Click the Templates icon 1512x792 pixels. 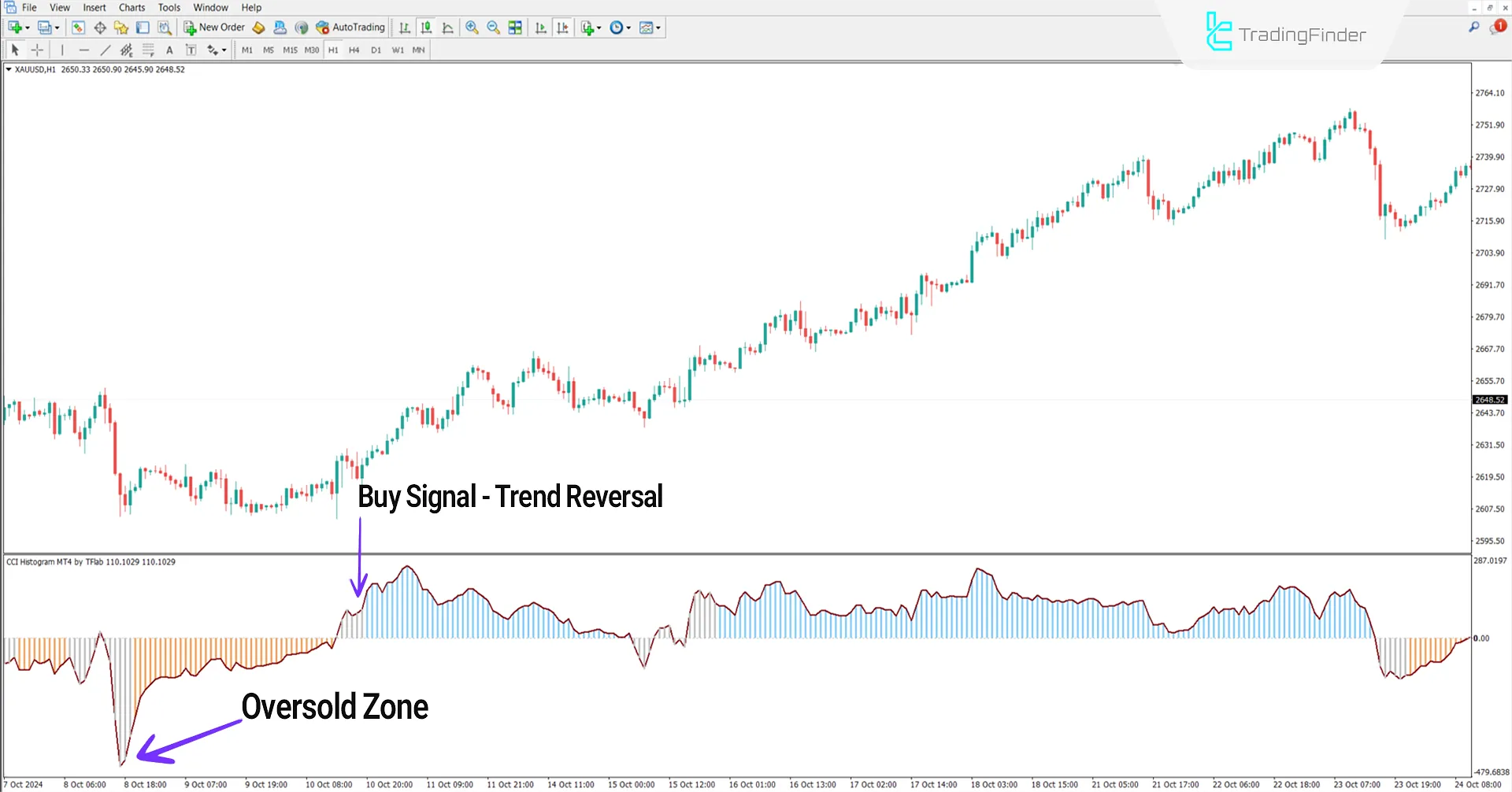point(647,28)
